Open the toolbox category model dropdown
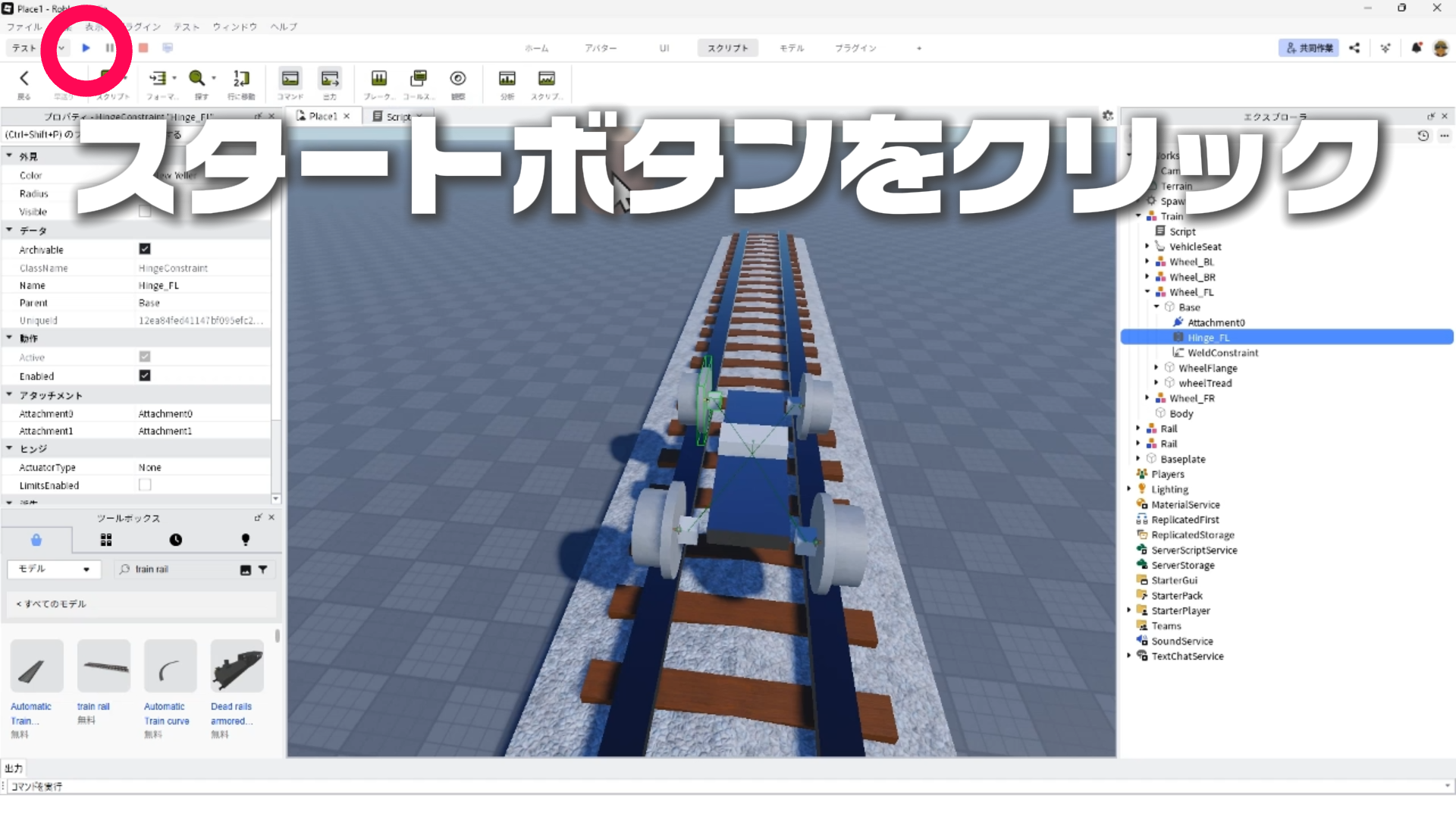 [54, 569]
